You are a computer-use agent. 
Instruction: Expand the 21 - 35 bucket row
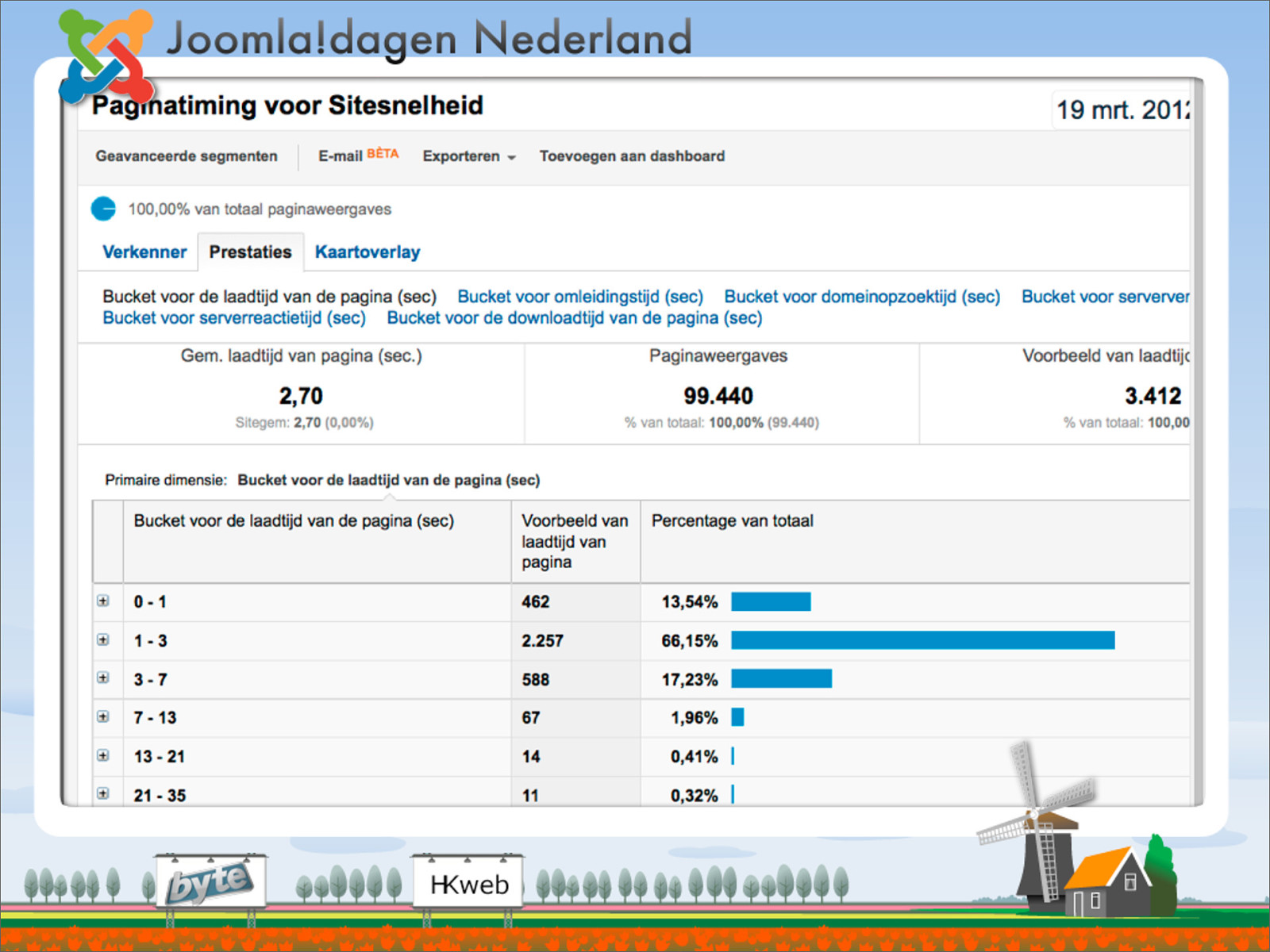coord(103,793)
